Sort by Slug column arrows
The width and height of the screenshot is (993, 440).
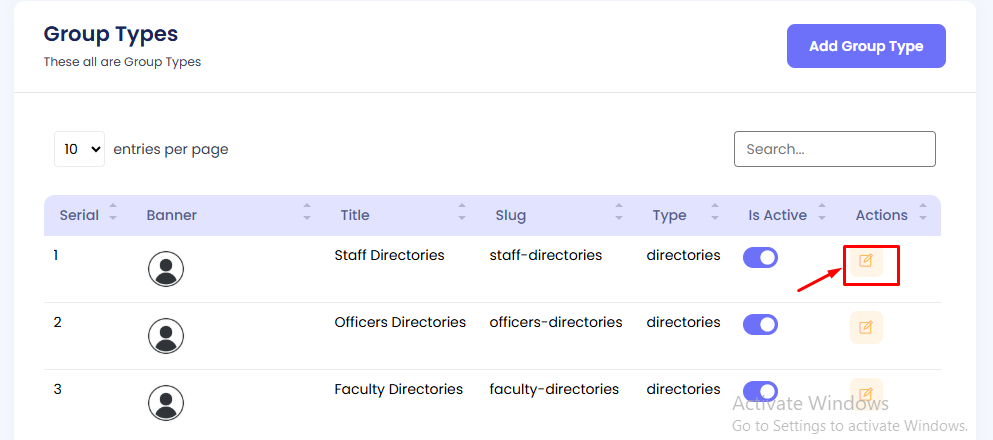[x=619, y=215]
